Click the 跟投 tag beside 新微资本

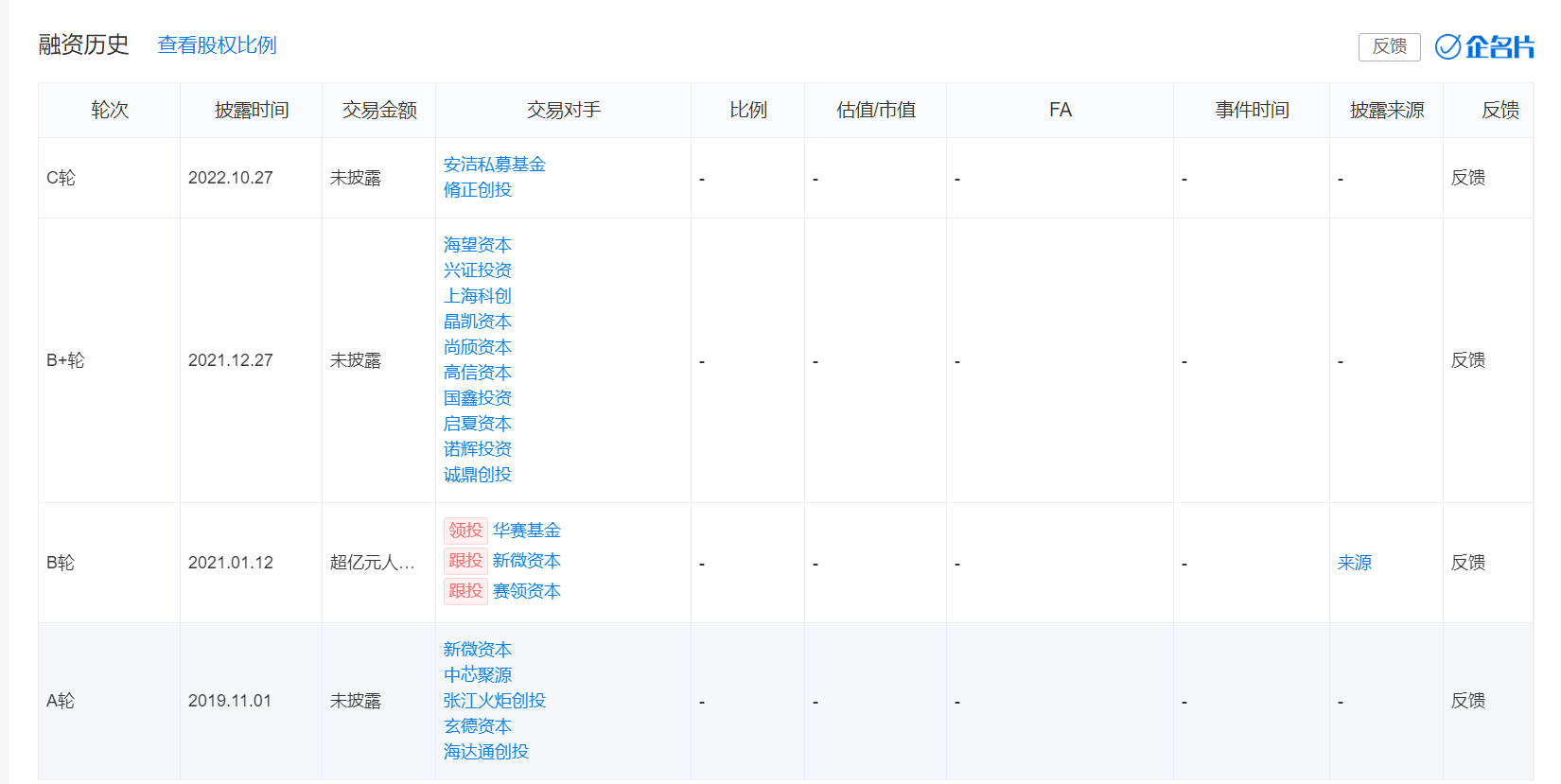click(x=465, y=561)
